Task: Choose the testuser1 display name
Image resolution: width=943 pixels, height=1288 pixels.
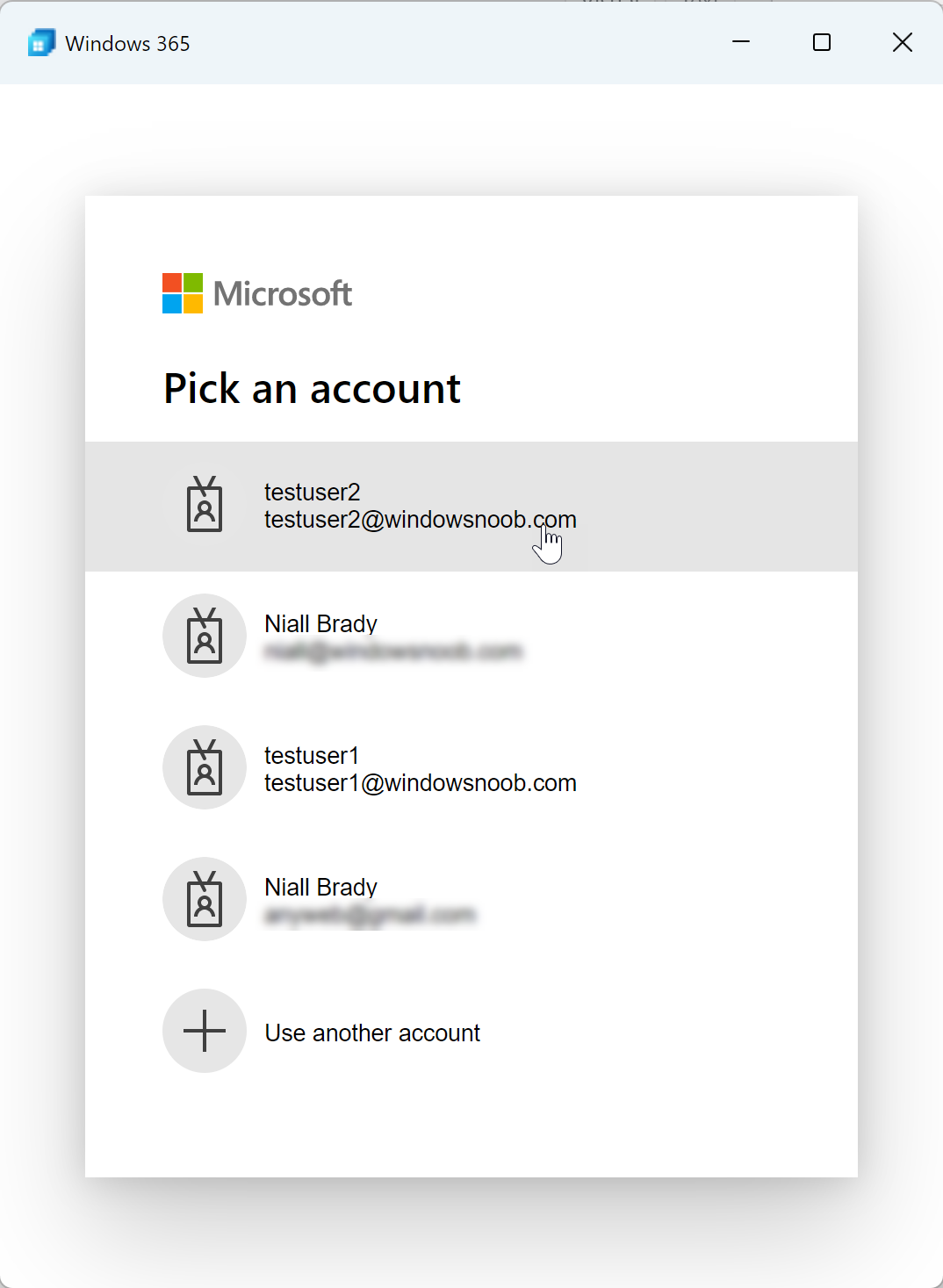Action: click(312, 755)
